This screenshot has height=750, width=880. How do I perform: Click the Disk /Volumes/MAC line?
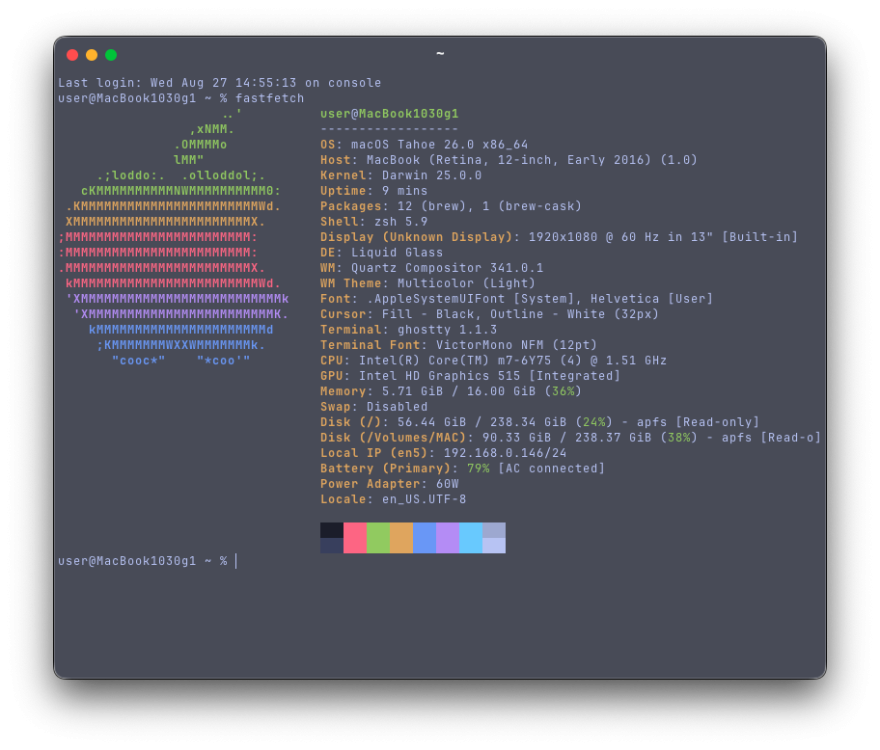pos(571,438)
